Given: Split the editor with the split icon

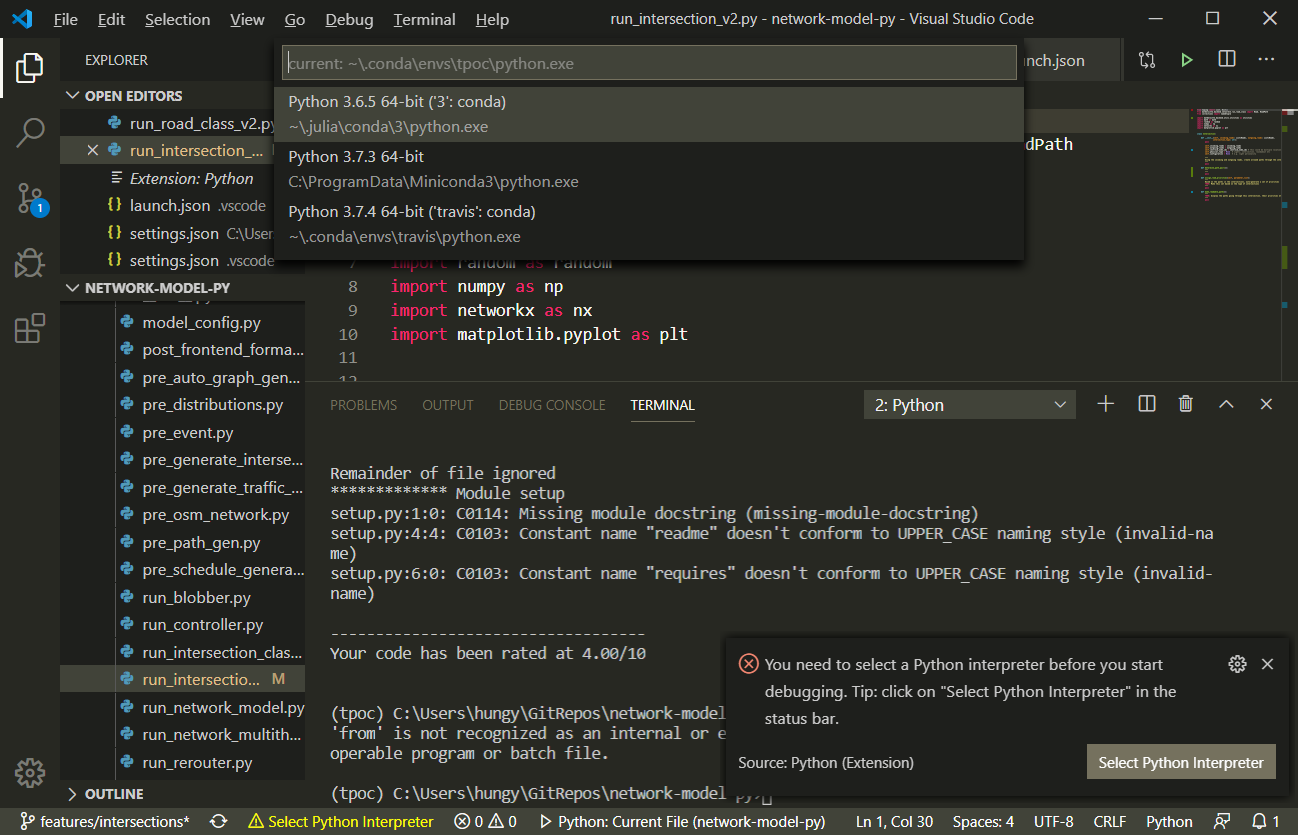Looking at the screenshot, I should [x=1226, y=60].
